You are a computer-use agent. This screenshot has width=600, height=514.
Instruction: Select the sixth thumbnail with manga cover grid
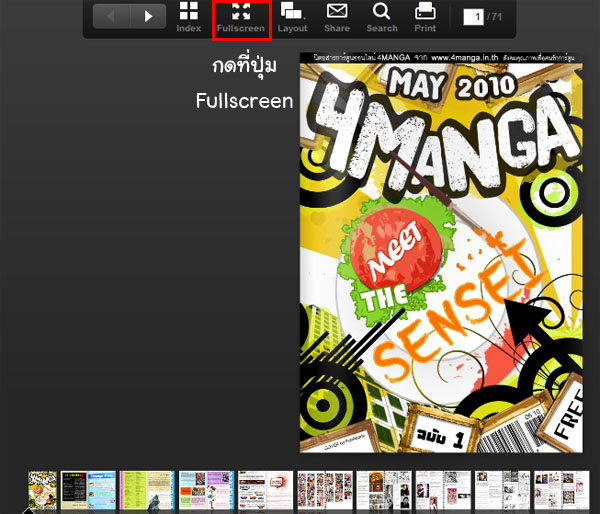(325, 491)
